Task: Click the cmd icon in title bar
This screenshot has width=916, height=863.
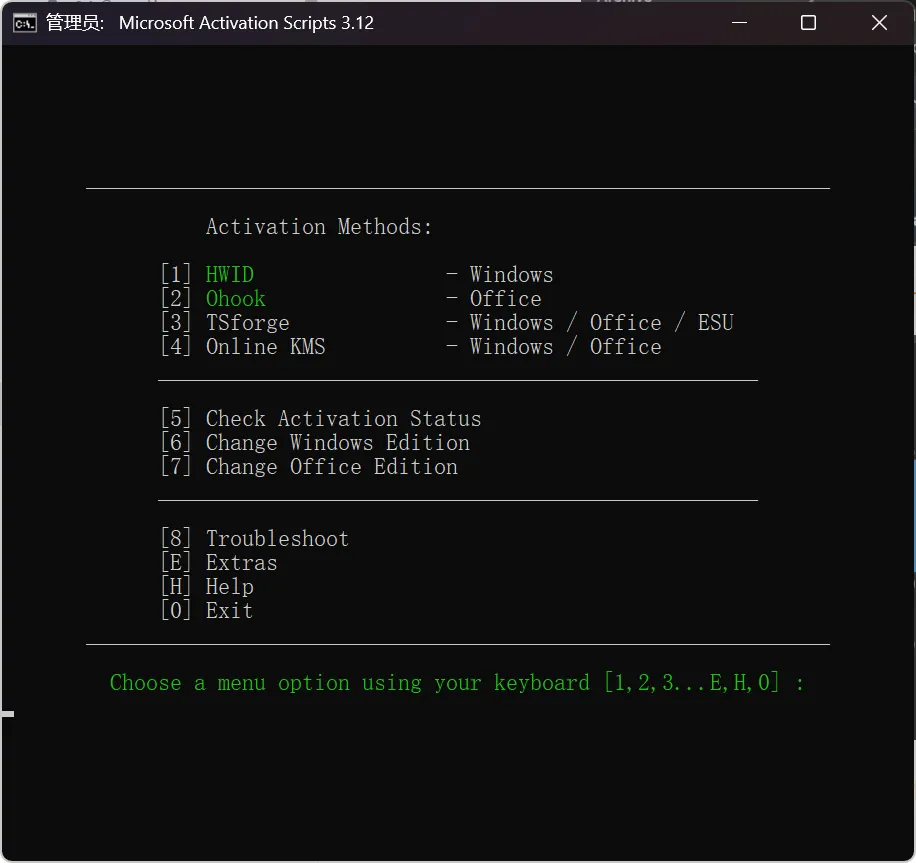Action: (25, 23)
